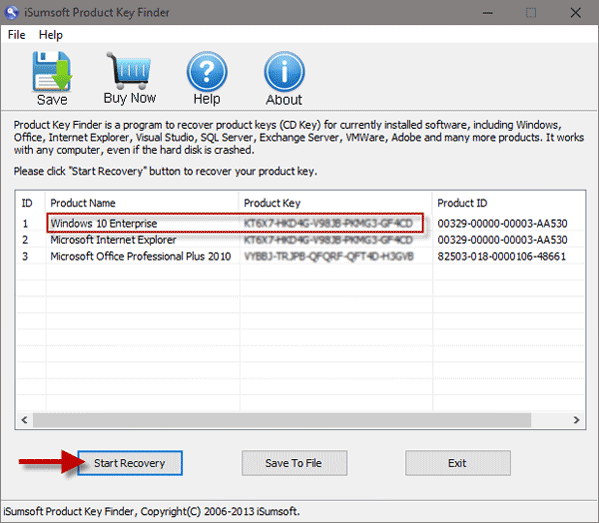Click the horizontal scrollbar right arrow

coord(576,420)
